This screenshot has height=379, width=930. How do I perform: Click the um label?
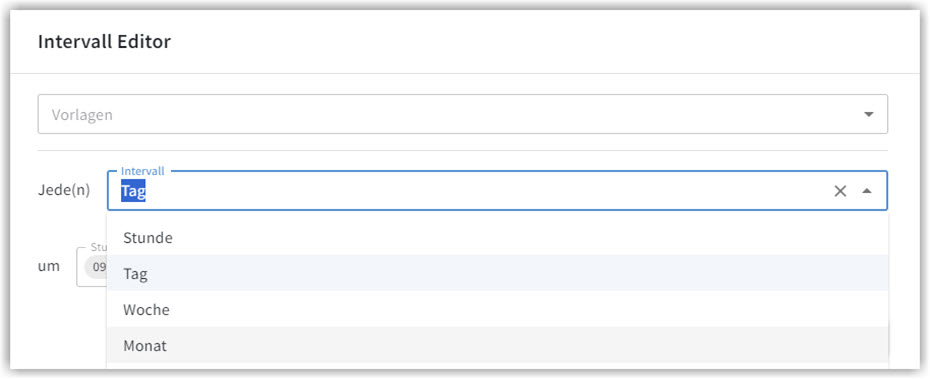tap(49, 266)
